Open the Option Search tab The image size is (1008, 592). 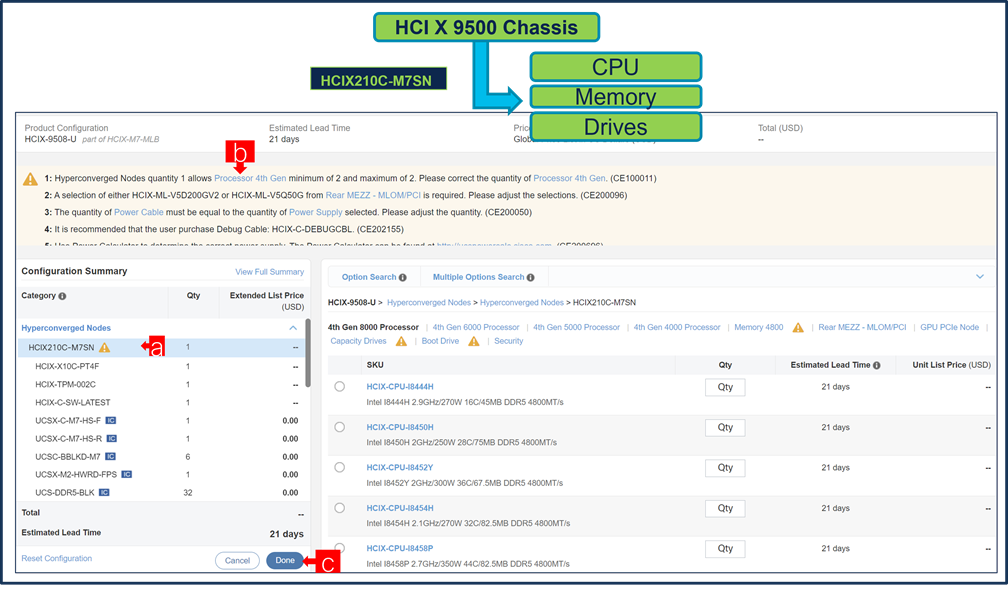(374, 278)
